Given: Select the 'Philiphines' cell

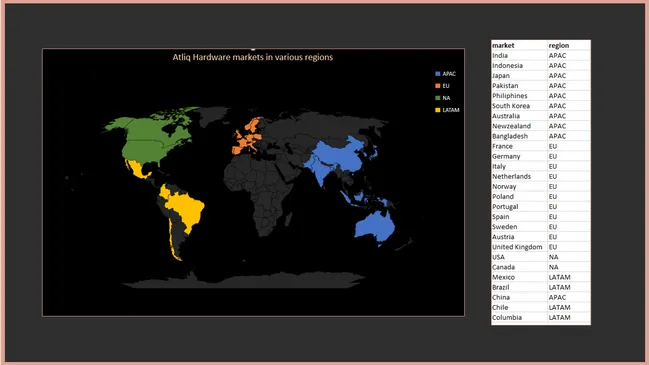Looking at the screenshot, I should tap(519, 96).
